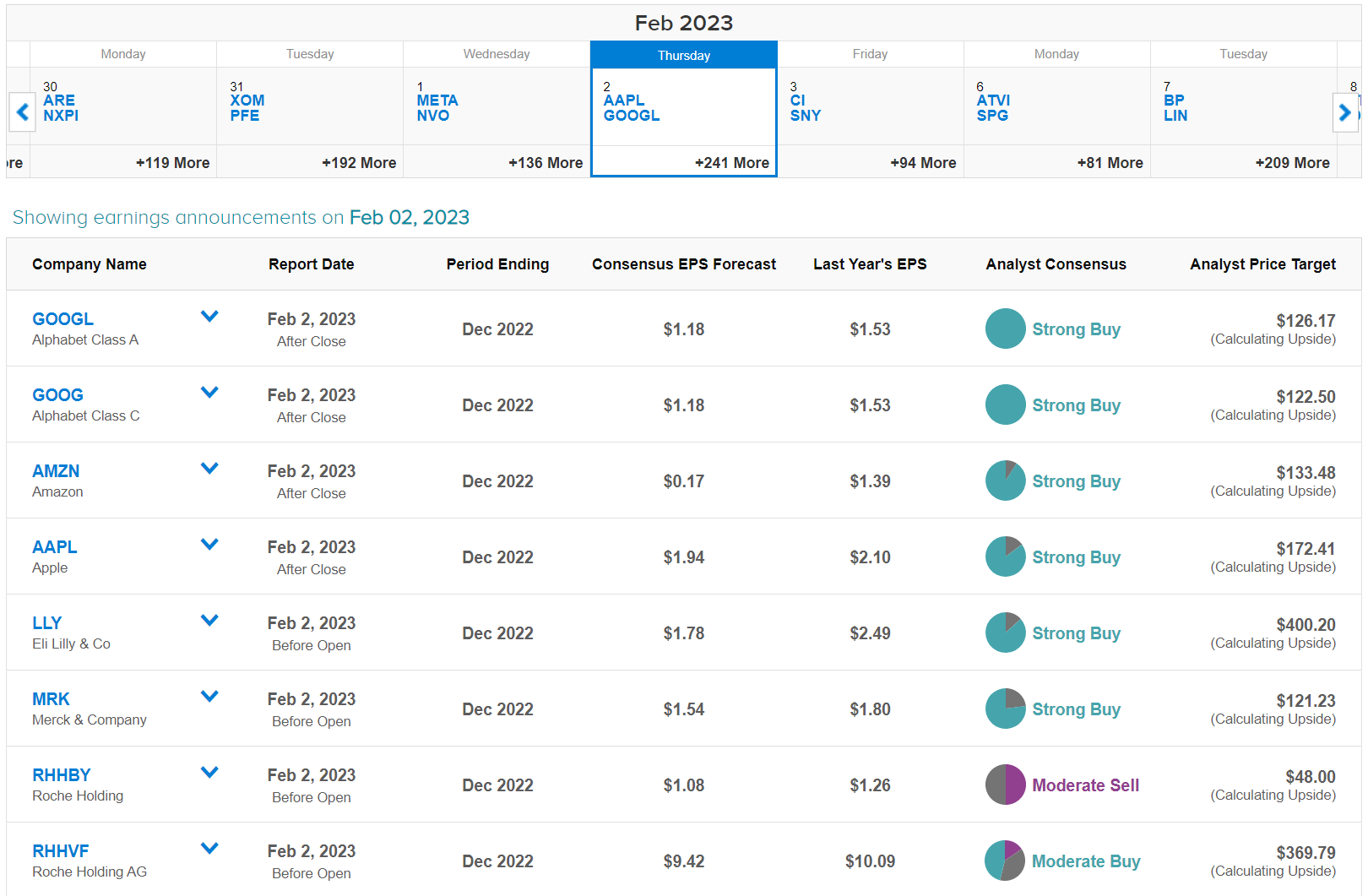Expand the LLY Eli Lilly row
This screenshot has height=896, width=1368.
click(x=209, y=621)
